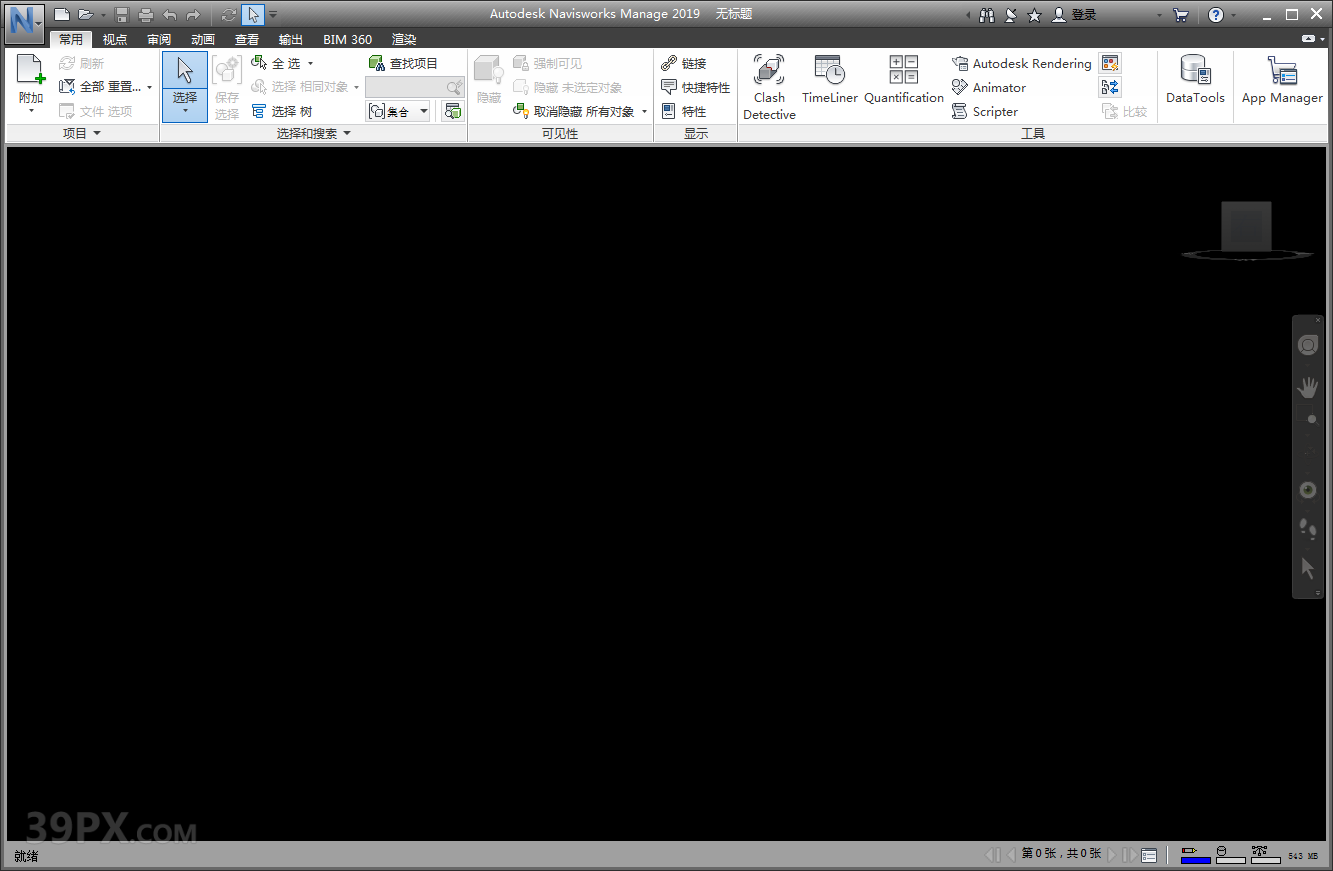
Task: Launch the TimeLiner tool
Action: point(829,80)
